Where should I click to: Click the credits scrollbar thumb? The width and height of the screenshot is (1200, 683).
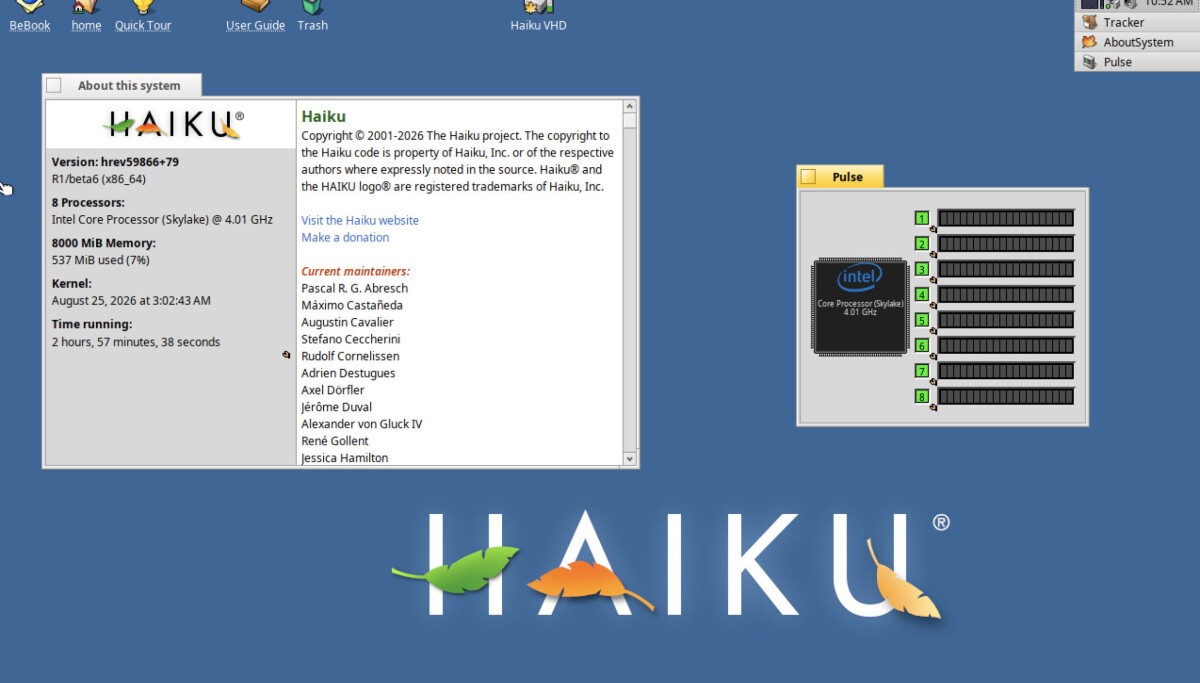tap(630, 121)
